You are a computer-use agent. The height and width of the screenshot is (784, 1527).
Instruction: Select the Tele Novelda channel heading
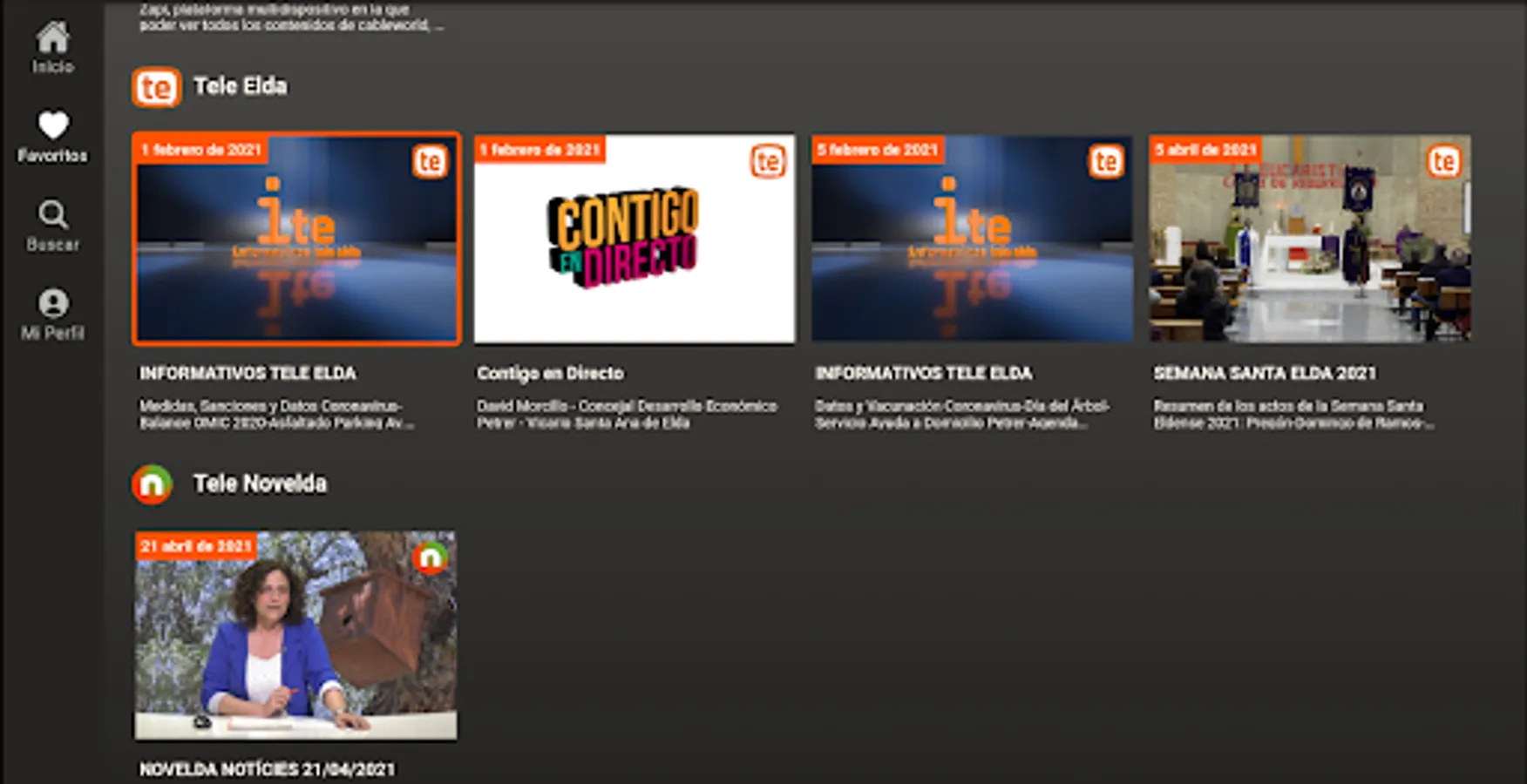pyautogui.click(x=261, y=483)
